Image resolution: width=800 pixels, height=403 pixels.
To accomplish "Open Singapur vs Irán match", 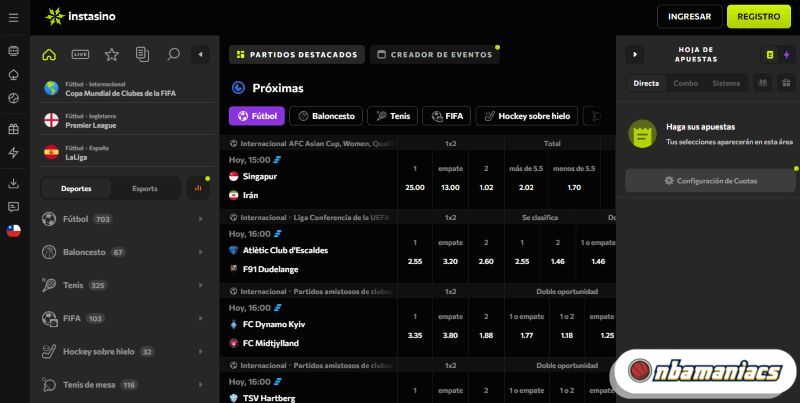I will click(309, 180).
